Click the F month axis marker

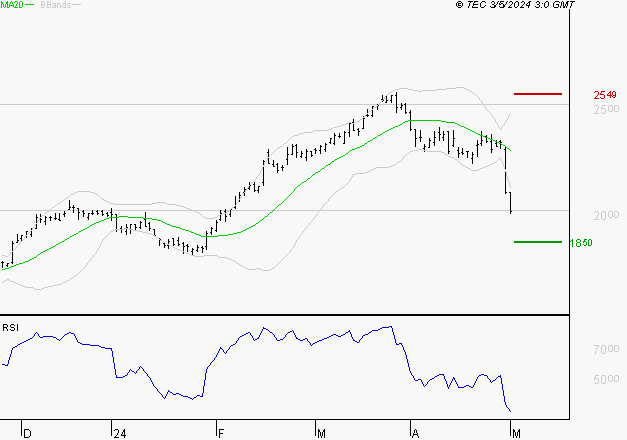[x=221, y=434]
